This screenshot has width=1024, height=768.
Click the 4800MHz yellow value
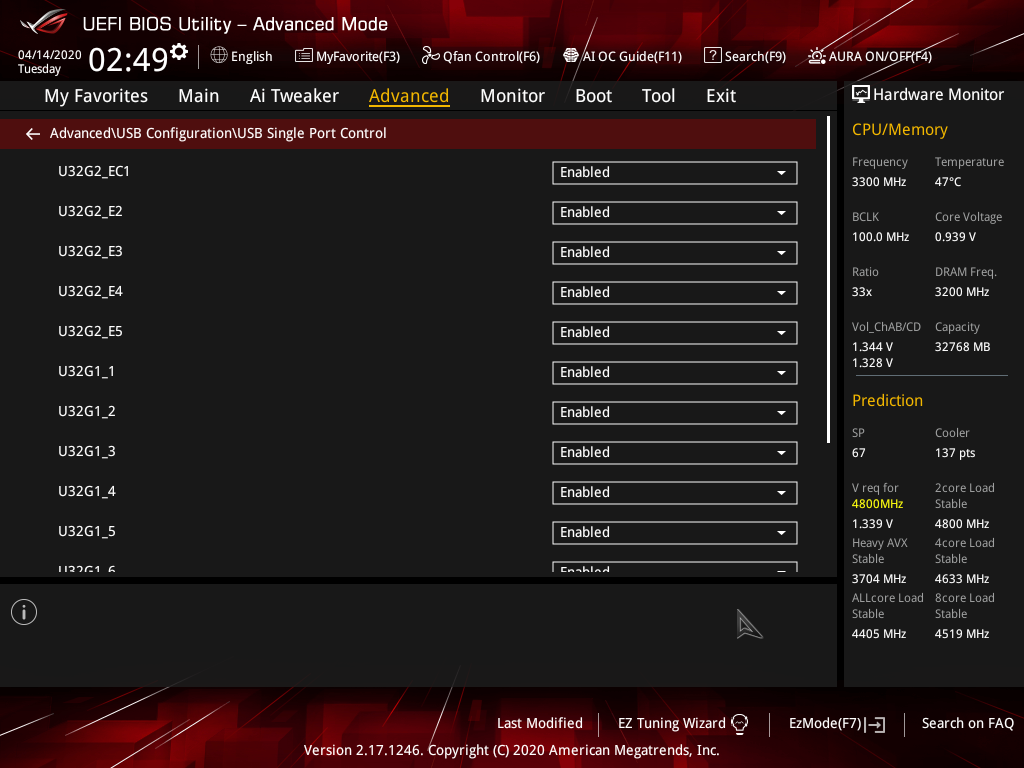click(877, 504)
